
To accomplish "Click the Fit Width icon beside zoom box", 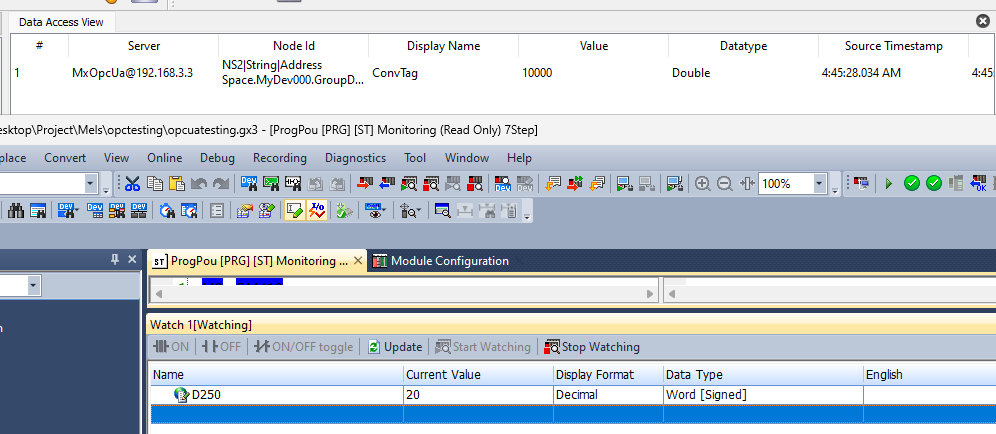I will (747, 184).
